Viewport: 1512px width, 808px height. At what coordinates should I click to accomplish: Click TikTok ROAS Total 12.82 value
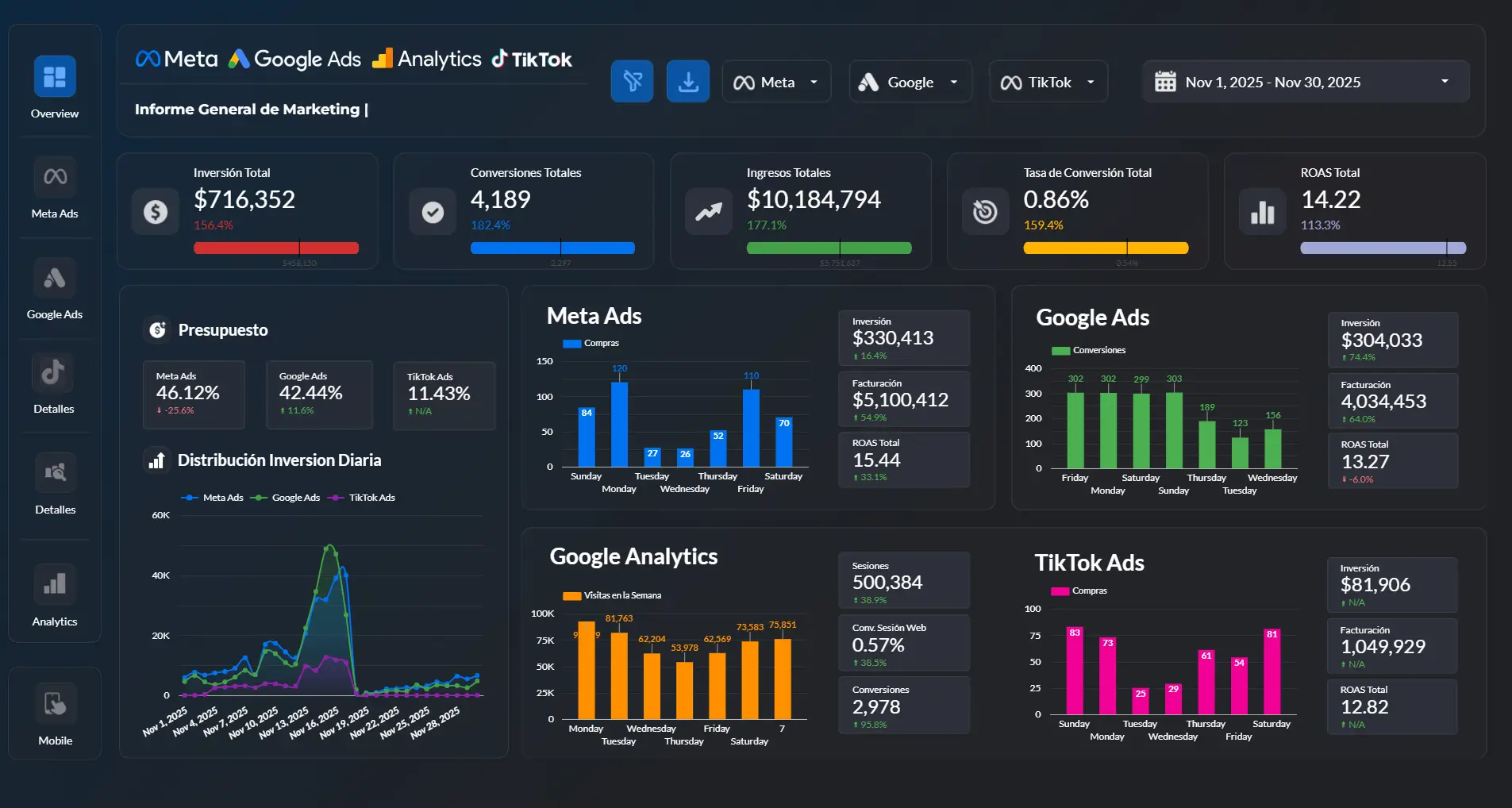coord(1364,707)
